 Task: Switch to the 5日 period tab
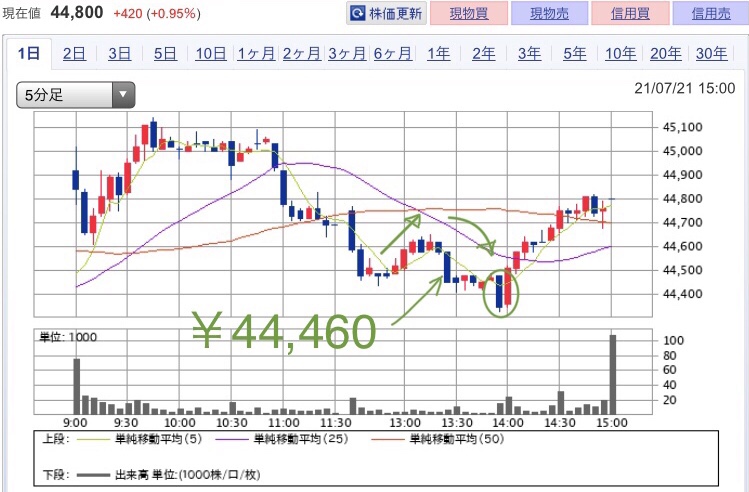point(165,53)
